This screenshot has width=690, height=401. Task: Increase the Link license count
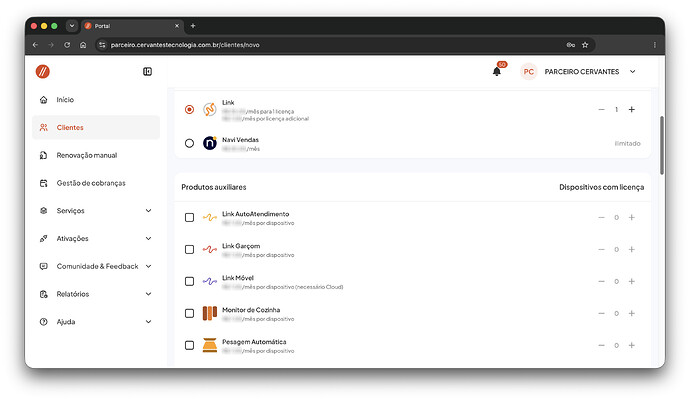(631, 109)
